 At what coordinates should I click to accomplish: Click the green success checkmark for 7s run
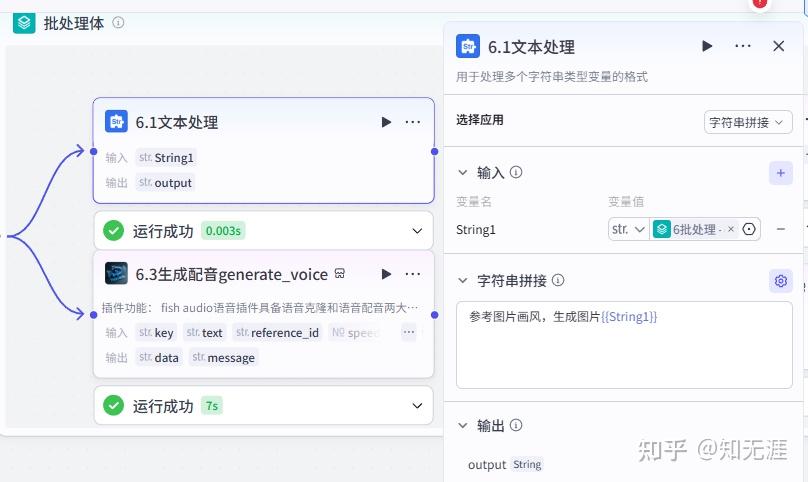tap(113, 405)
